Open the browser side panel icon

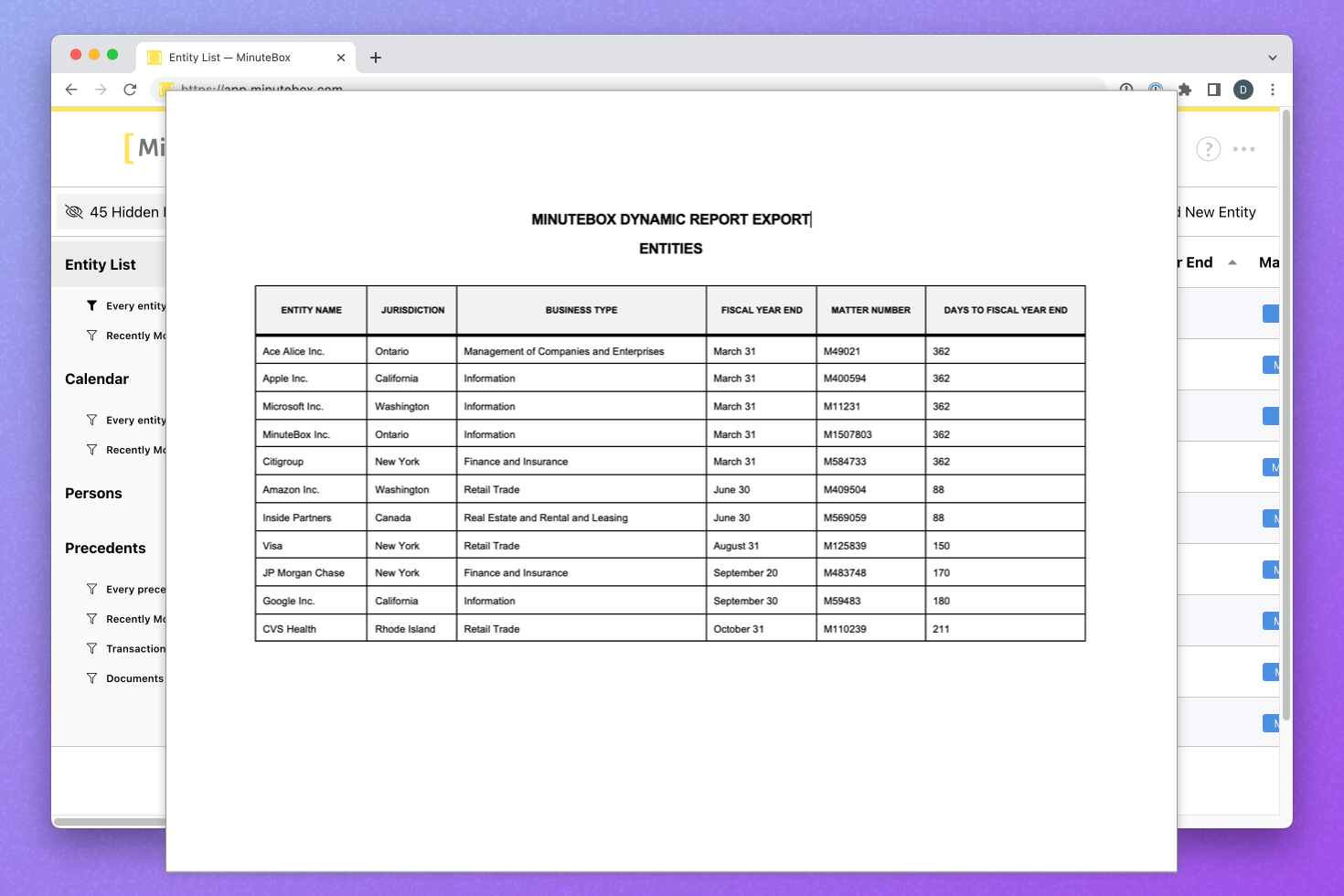[x=1214, y=90]
